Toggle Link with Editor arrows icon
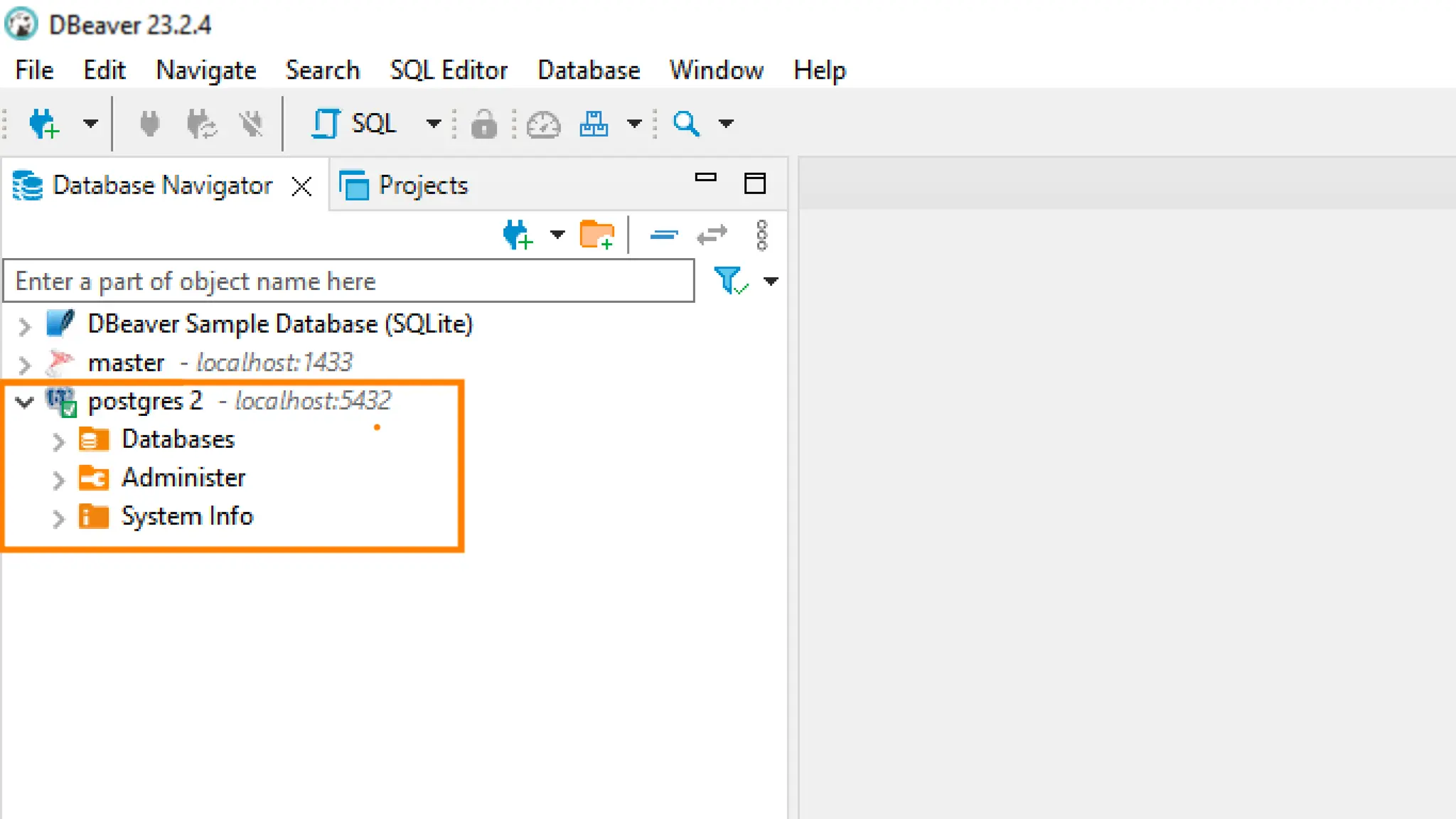 [x=712, y=235]
